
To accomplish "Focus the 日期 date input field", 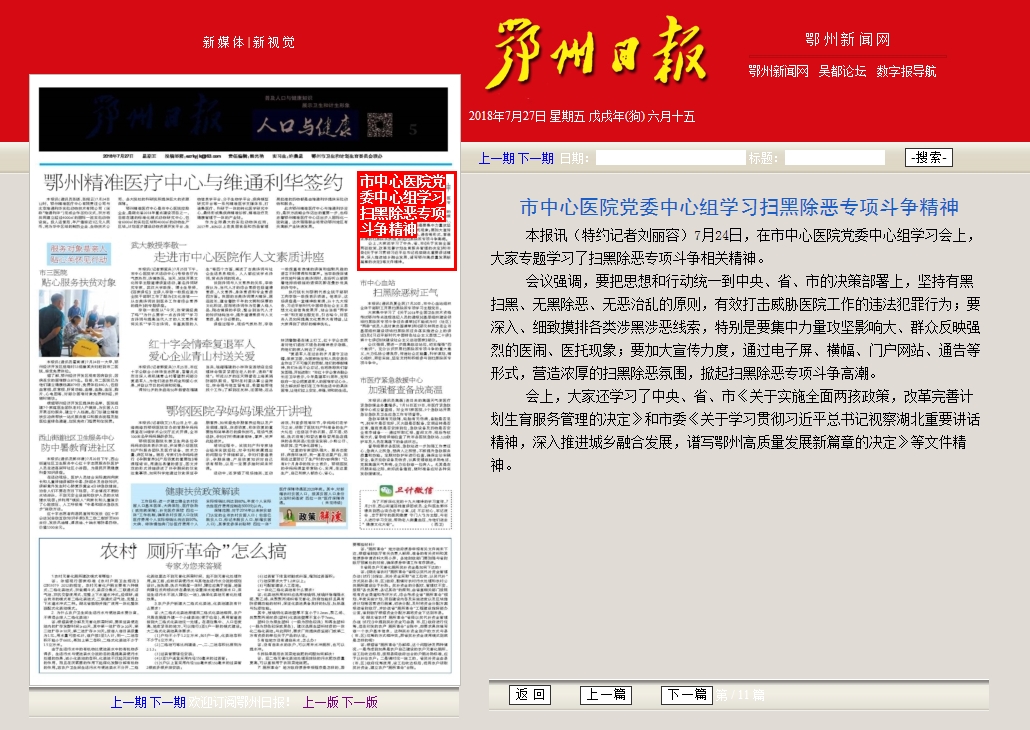I will tap(670, 158).
